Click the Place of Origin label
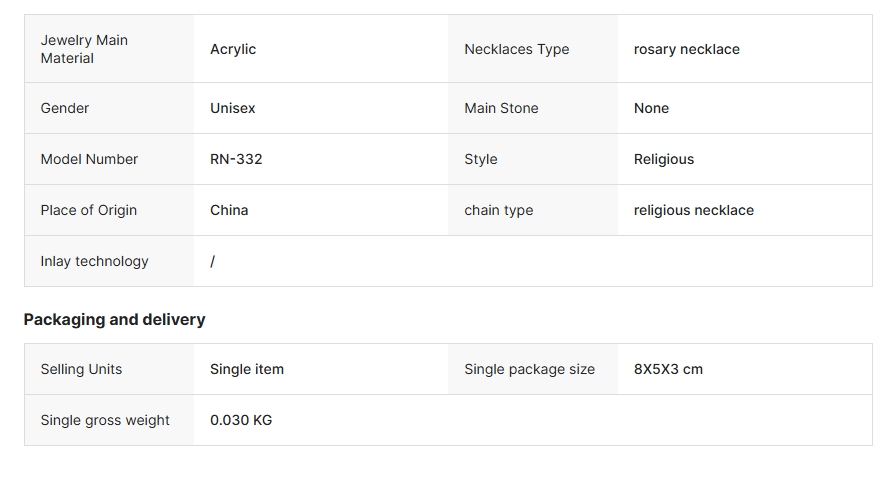 89,210
